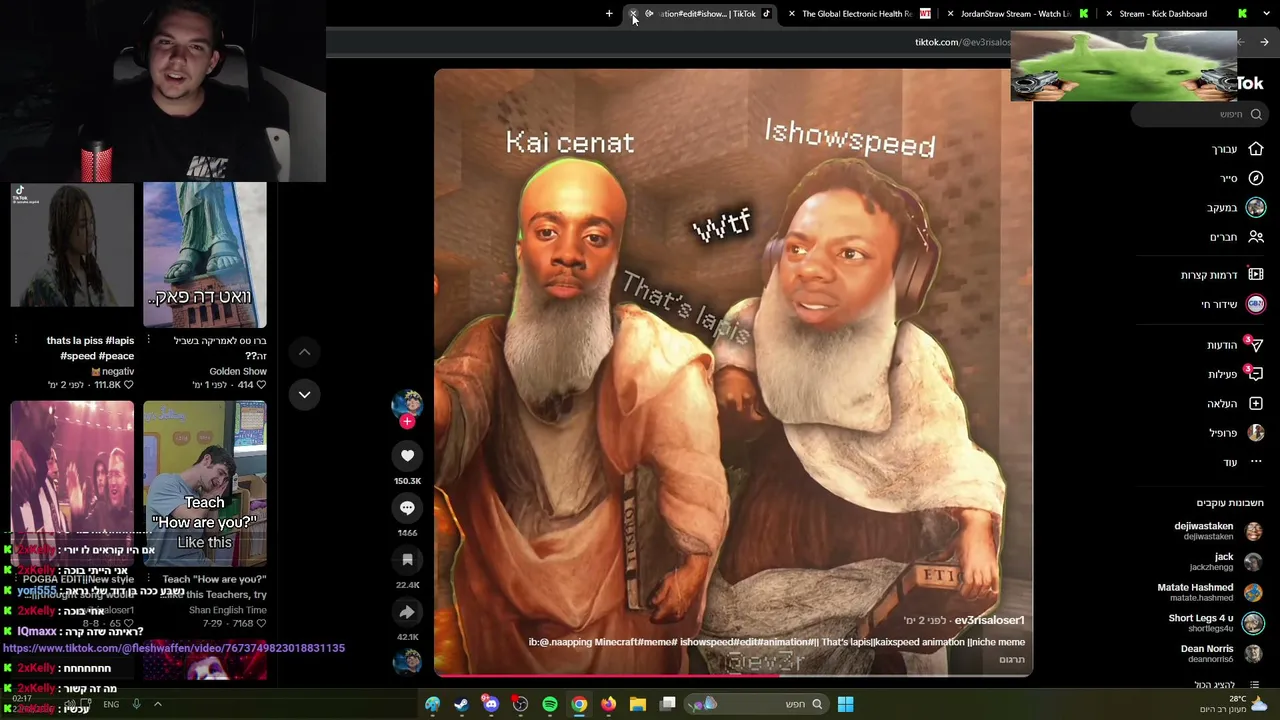Open the Activity inbox icon with badge
The width and height of the screenshot is (1280, 720).
(1256, 374)
